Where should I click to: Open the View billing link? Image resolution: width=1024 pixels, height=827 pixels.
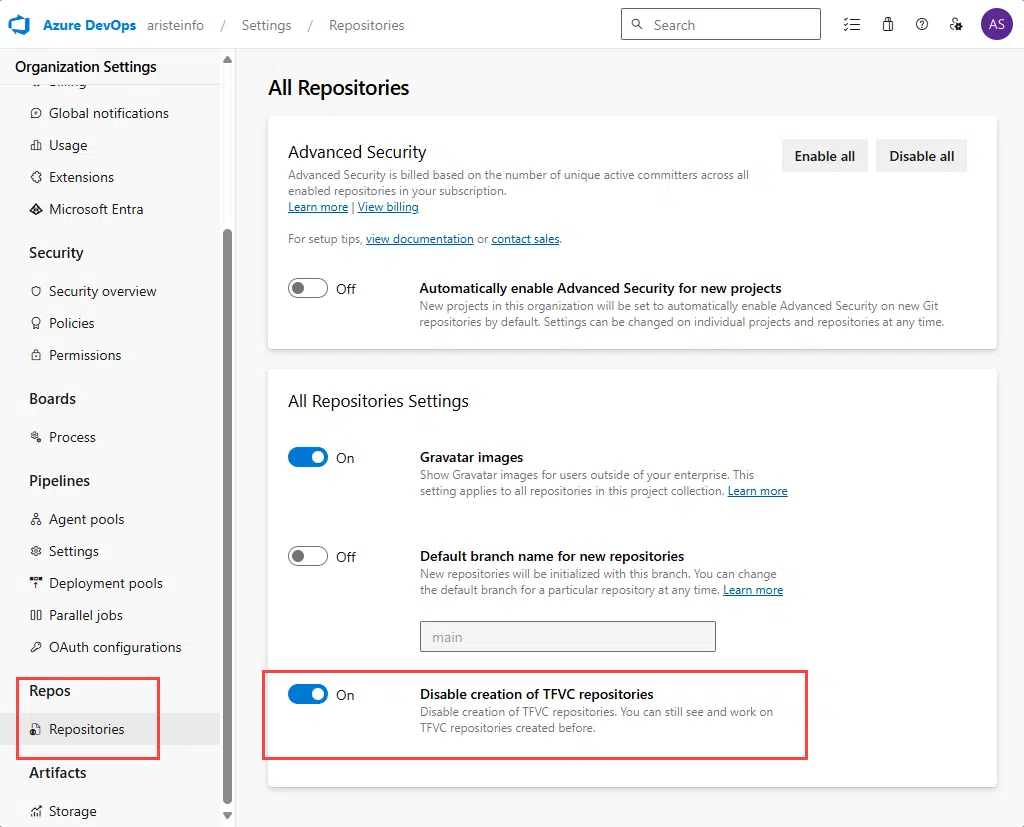click(388, 207)
